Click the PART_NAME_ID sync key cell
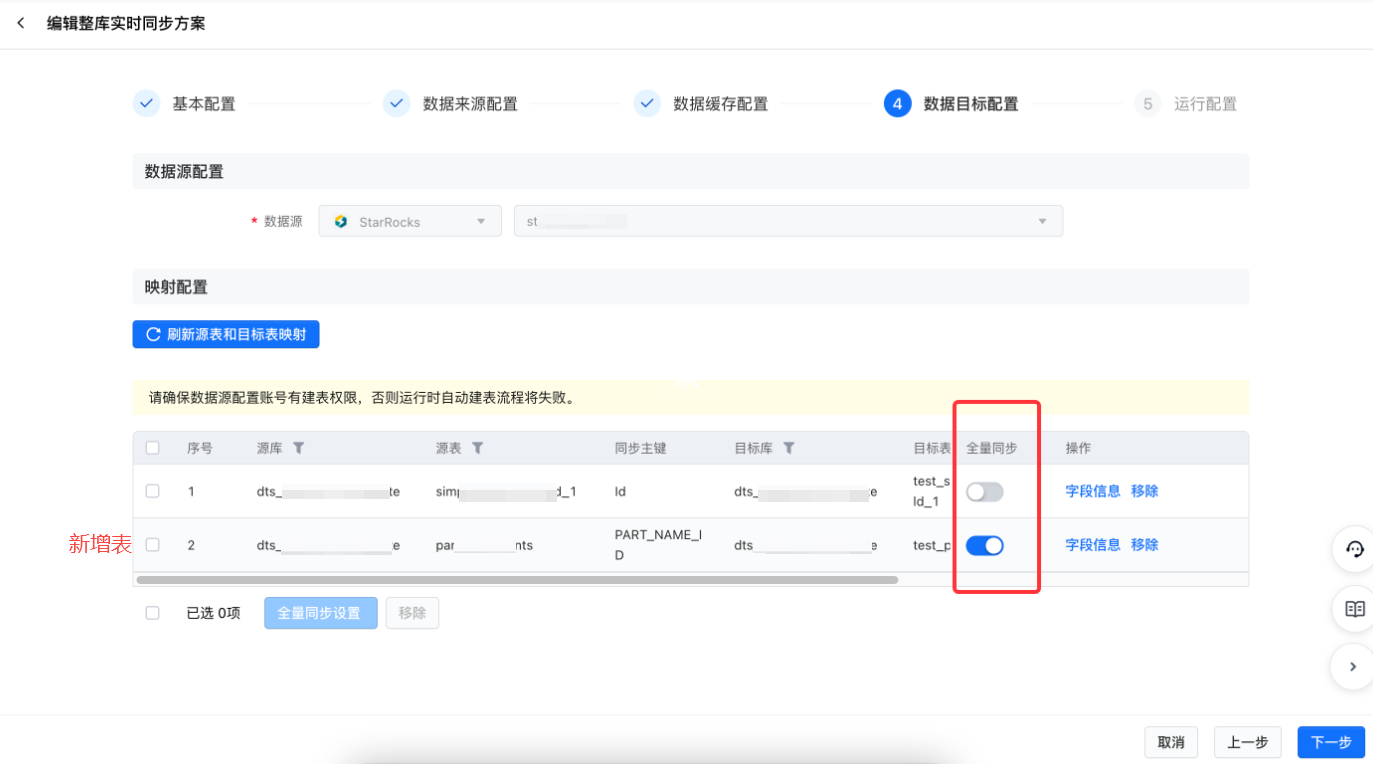The height and width of the screenshot is (764, 1373). (x=658, y=545)
